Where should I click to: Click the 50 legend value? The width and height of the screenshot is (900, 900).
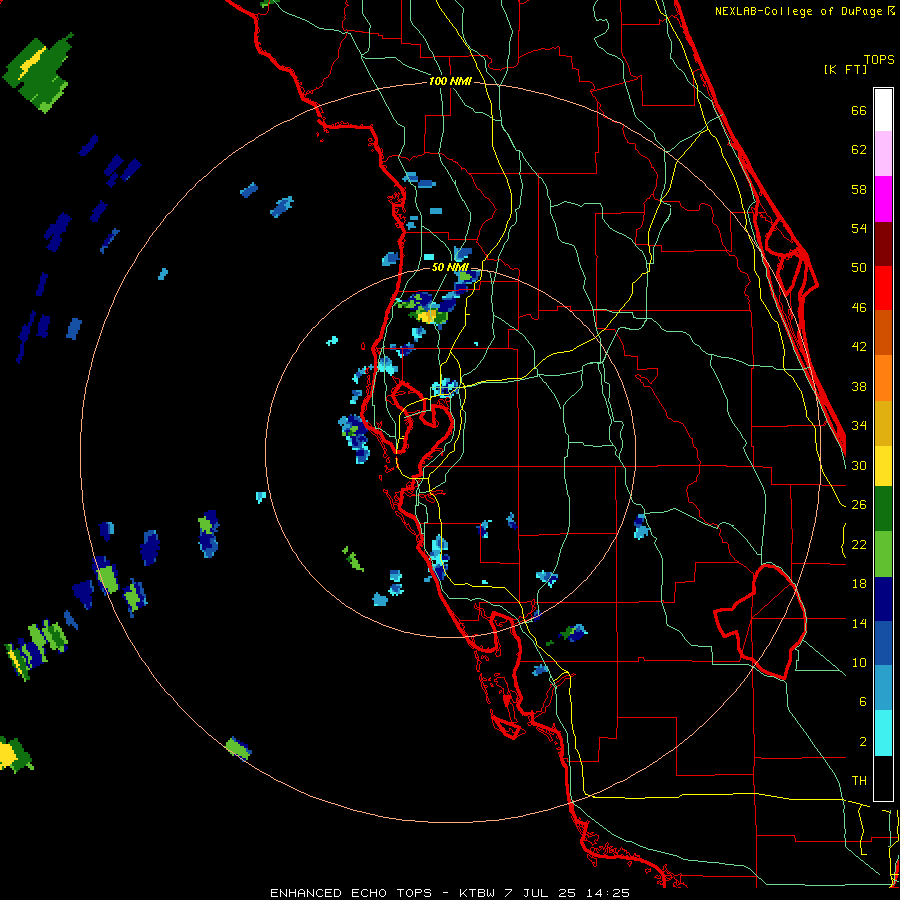point(859,268)
